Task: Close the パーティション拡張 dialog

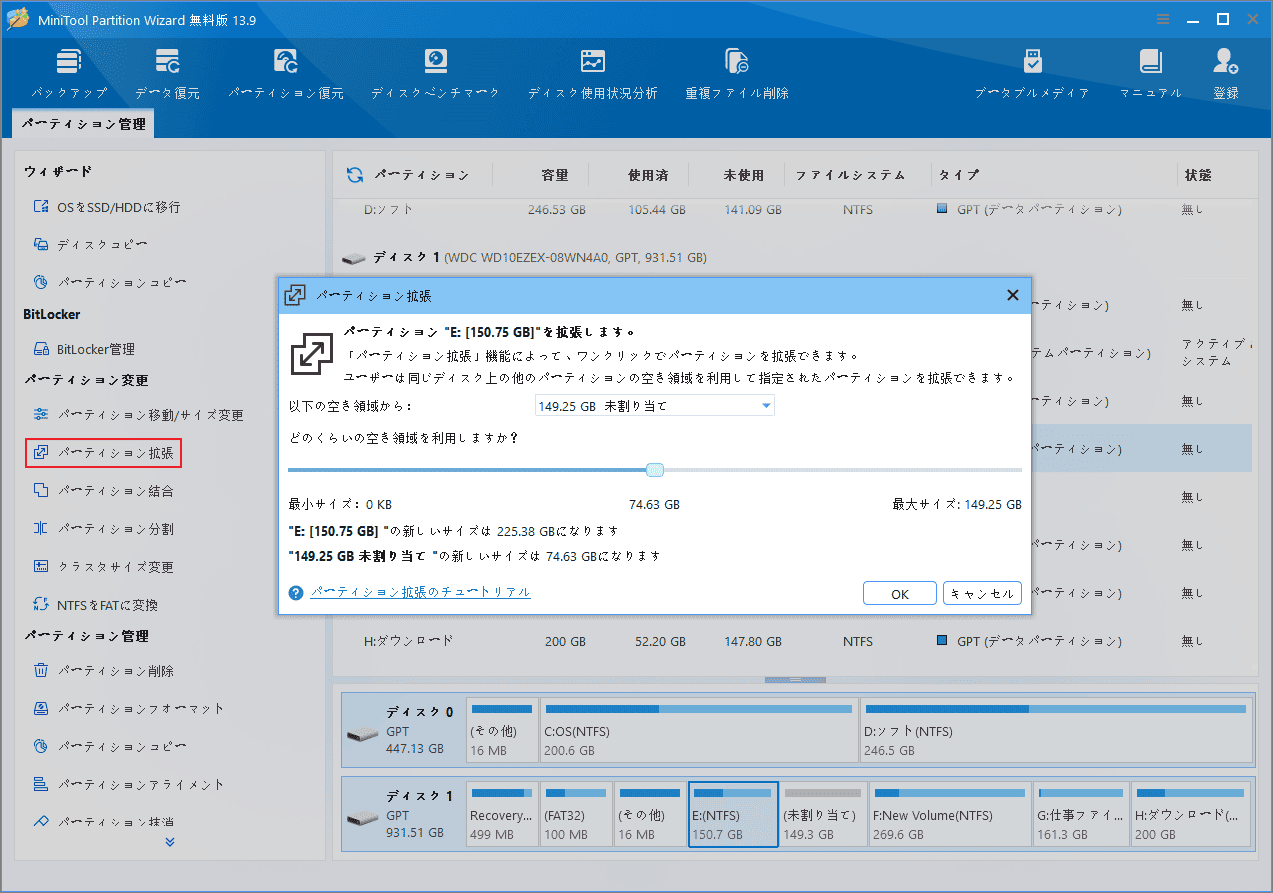Action: coord(1012,295)
